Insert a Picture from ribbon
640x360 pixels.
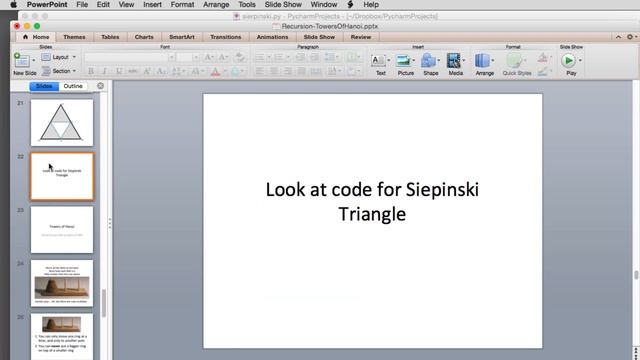(x=403, y=60)
